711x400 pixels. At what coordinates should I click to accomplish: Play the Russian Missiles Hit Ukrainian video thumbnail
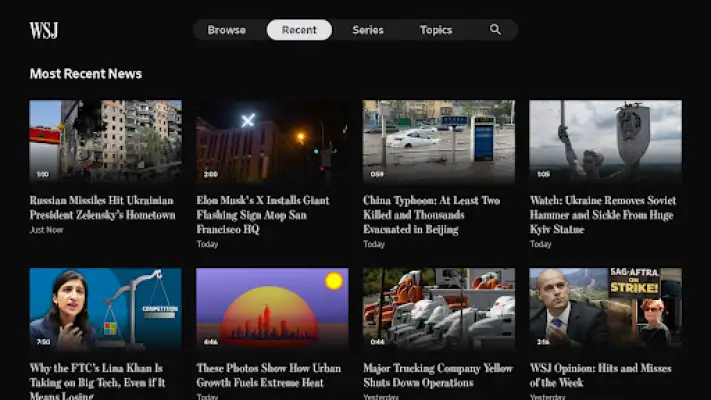pyautogui.click(x=106, y=141)
